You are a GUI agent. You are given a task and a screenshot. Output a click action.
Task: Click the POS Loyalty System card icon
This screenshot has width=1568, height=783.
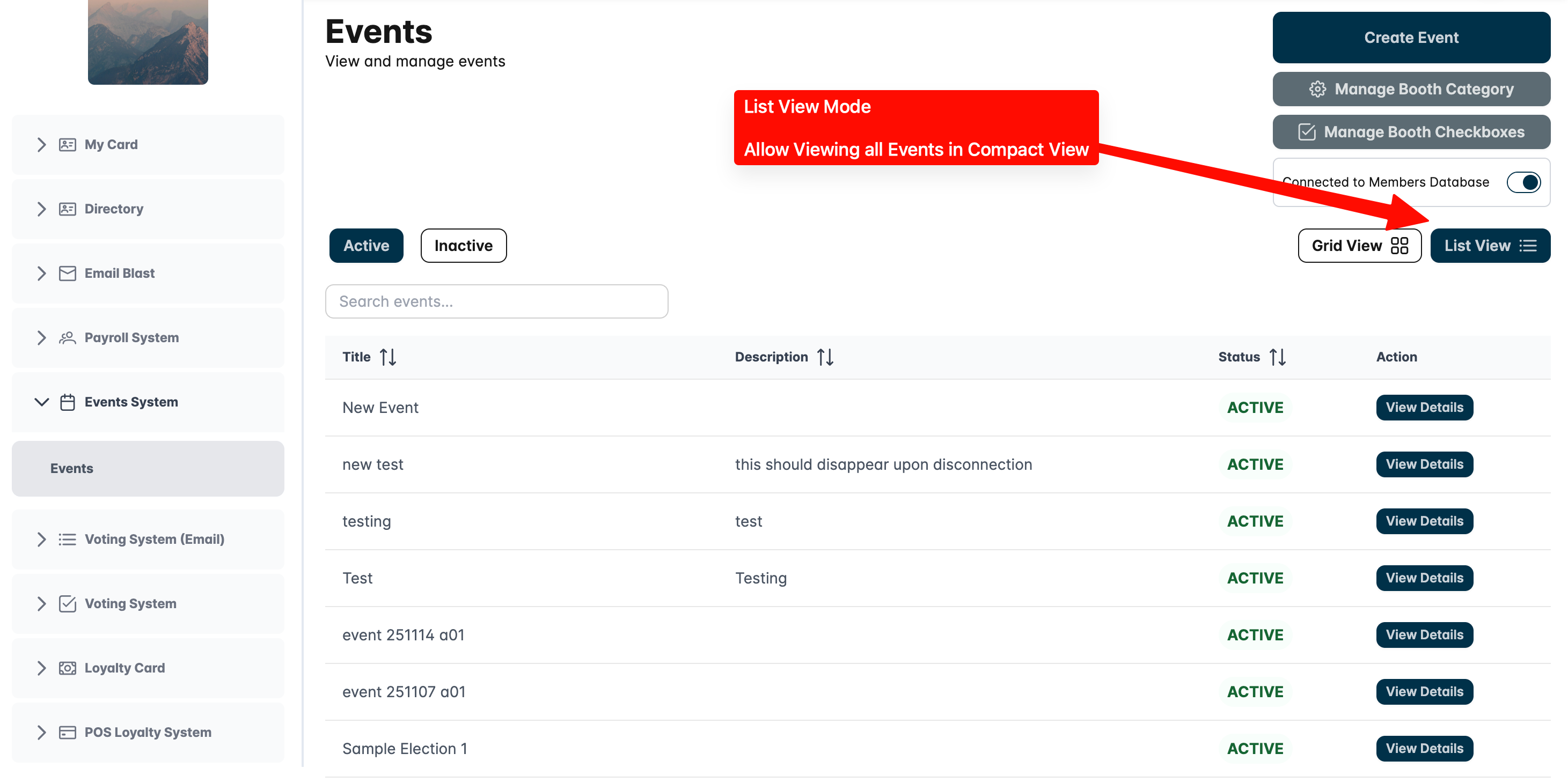coord(67,733)
